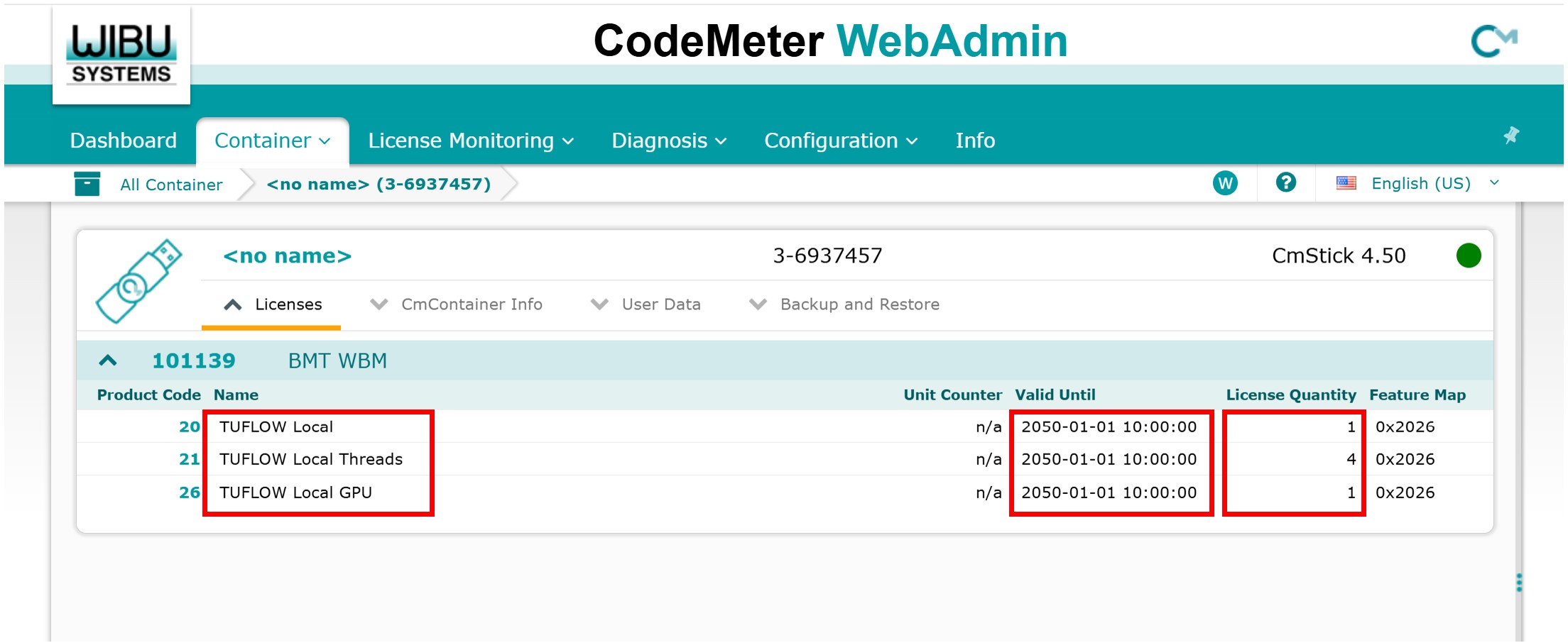Click firm code 101139

click(193, 361)
